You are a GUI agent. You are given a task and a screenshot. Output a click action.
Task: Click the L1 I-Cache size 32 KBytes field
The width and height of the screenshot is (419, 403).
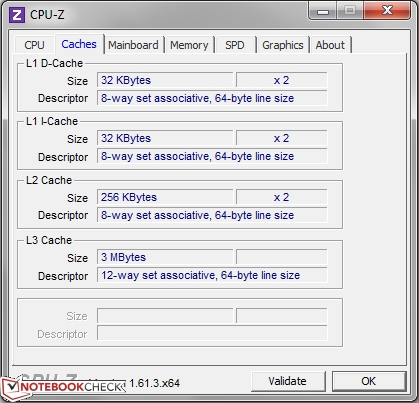(x=165, y=138)
